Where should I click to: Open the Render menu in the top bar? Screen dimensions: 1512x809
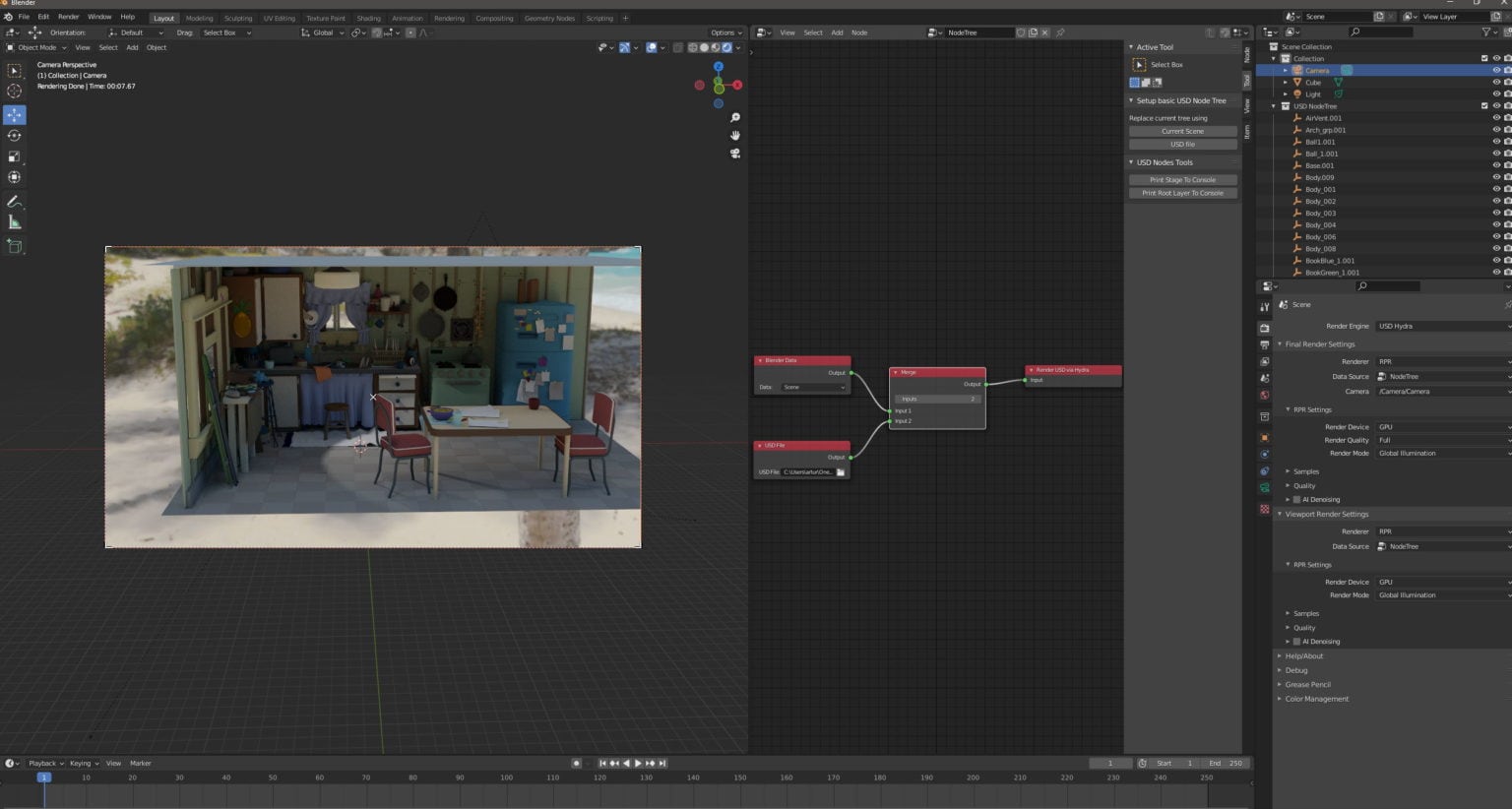pyautogui.click(x=68, y=17)
